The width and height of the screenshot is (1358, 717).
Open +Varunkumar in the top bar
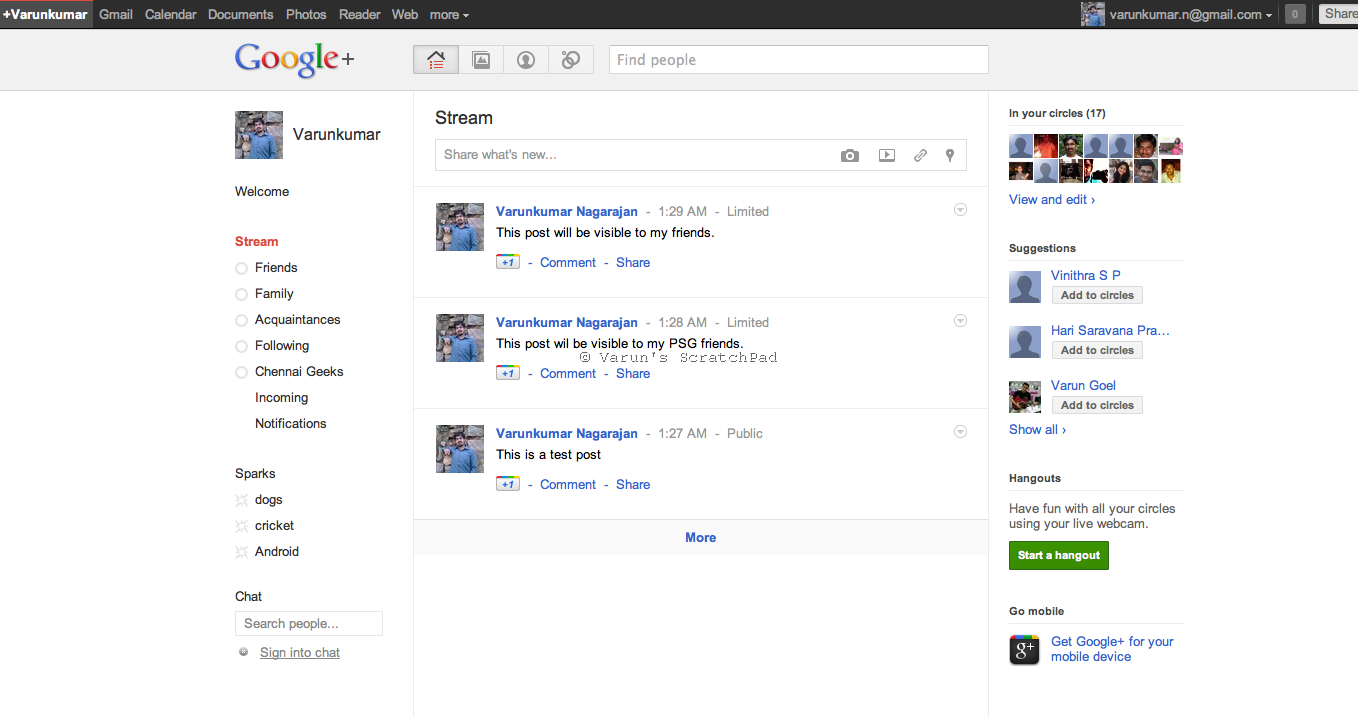click(x=45, y=14)
